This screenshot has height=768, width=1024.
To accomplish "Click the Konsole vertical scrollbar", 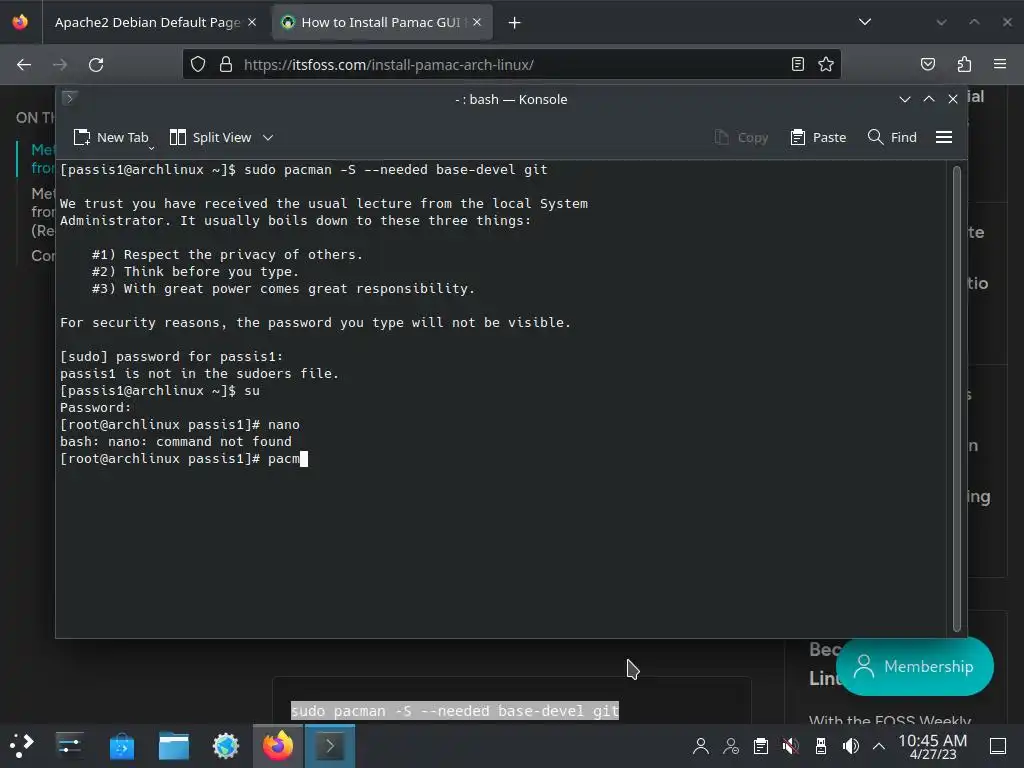I will click(957, 398).
